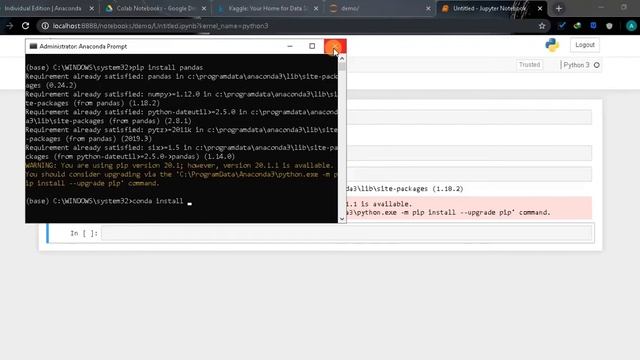Image resolution: width=640 pixels, height=360 pixels.
Task: Click the Anaconda Prompt scrollbar down arrow
Action: click(x=342, y=219)
